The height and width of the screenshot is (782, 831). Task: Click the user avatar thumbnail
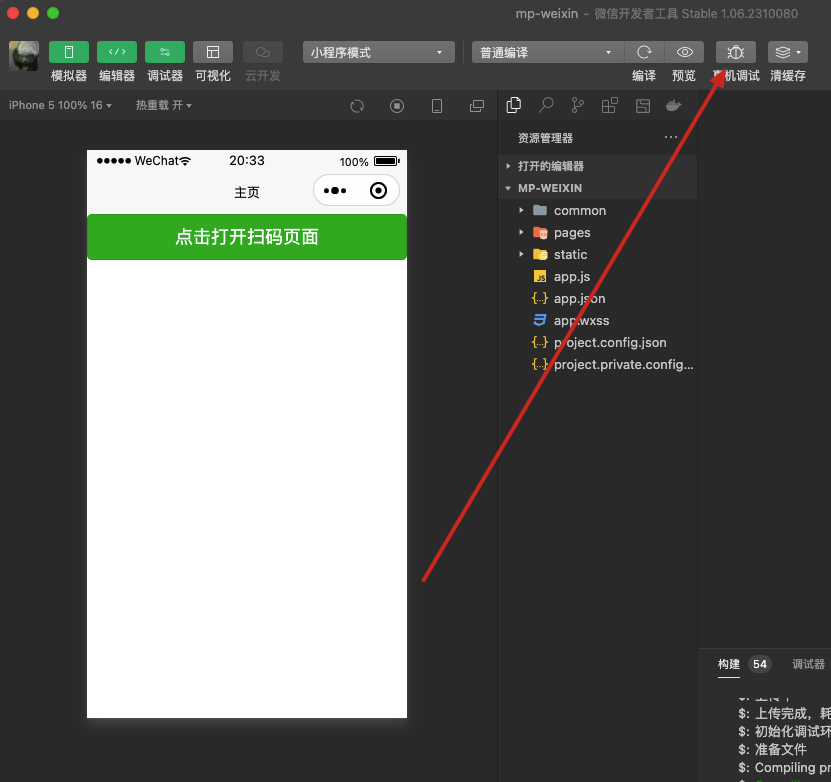click(24, 56)
